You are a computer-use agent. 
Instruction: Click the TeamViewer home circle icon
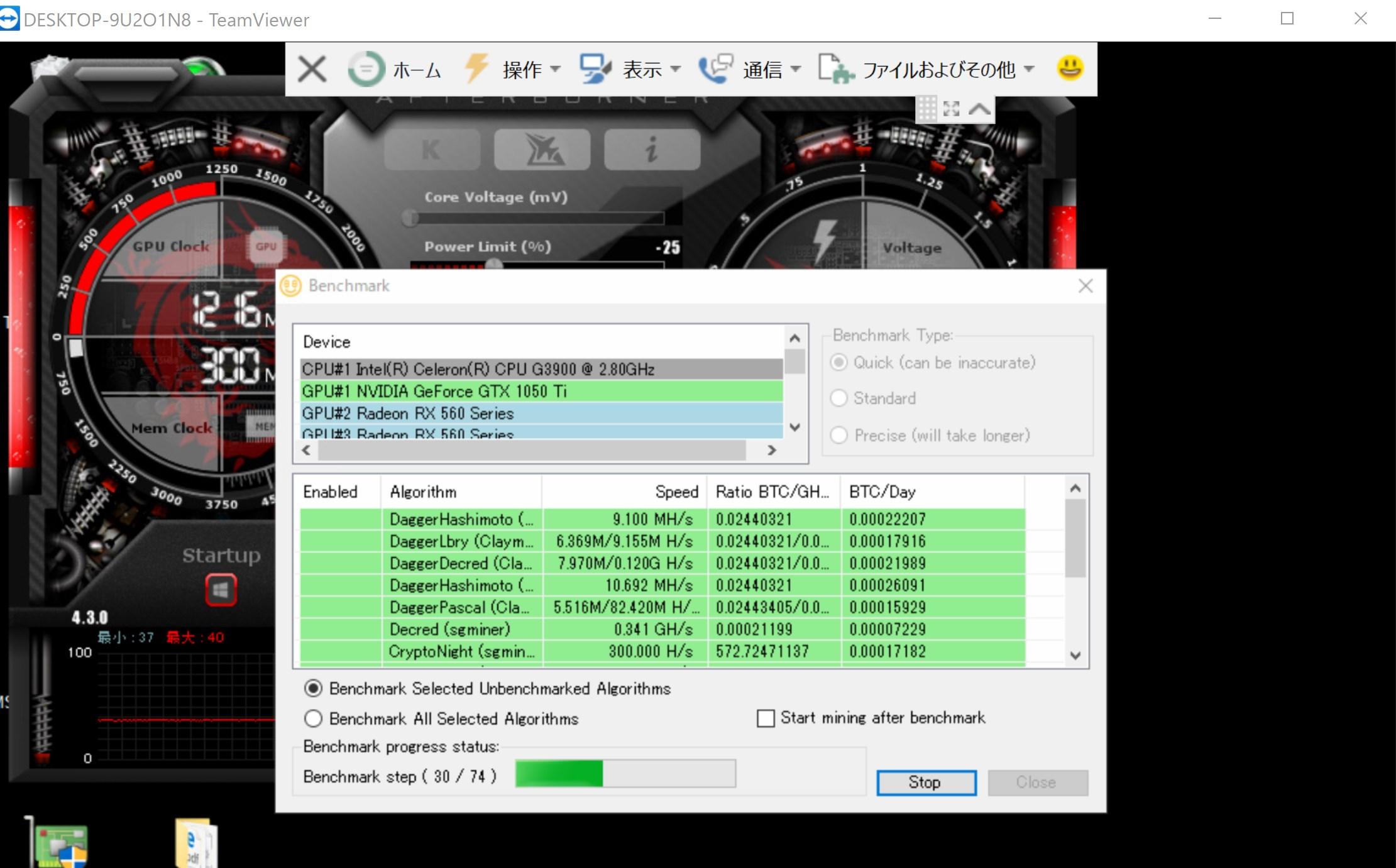tap(366, 69)
